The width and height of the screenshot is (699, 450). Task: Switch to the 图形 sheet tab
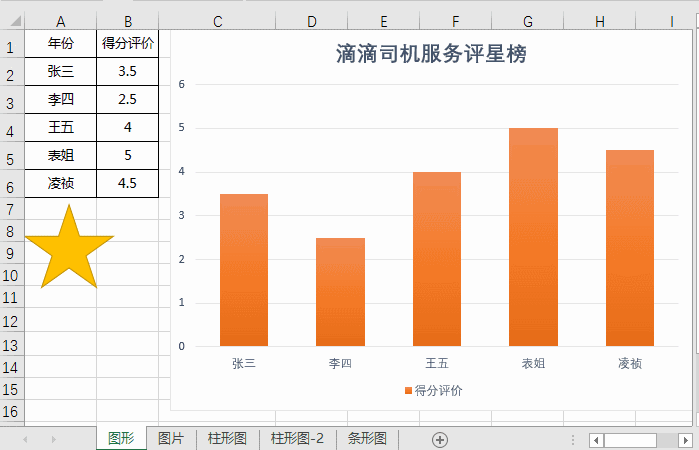pyautogui.click(x=121, y=438)
